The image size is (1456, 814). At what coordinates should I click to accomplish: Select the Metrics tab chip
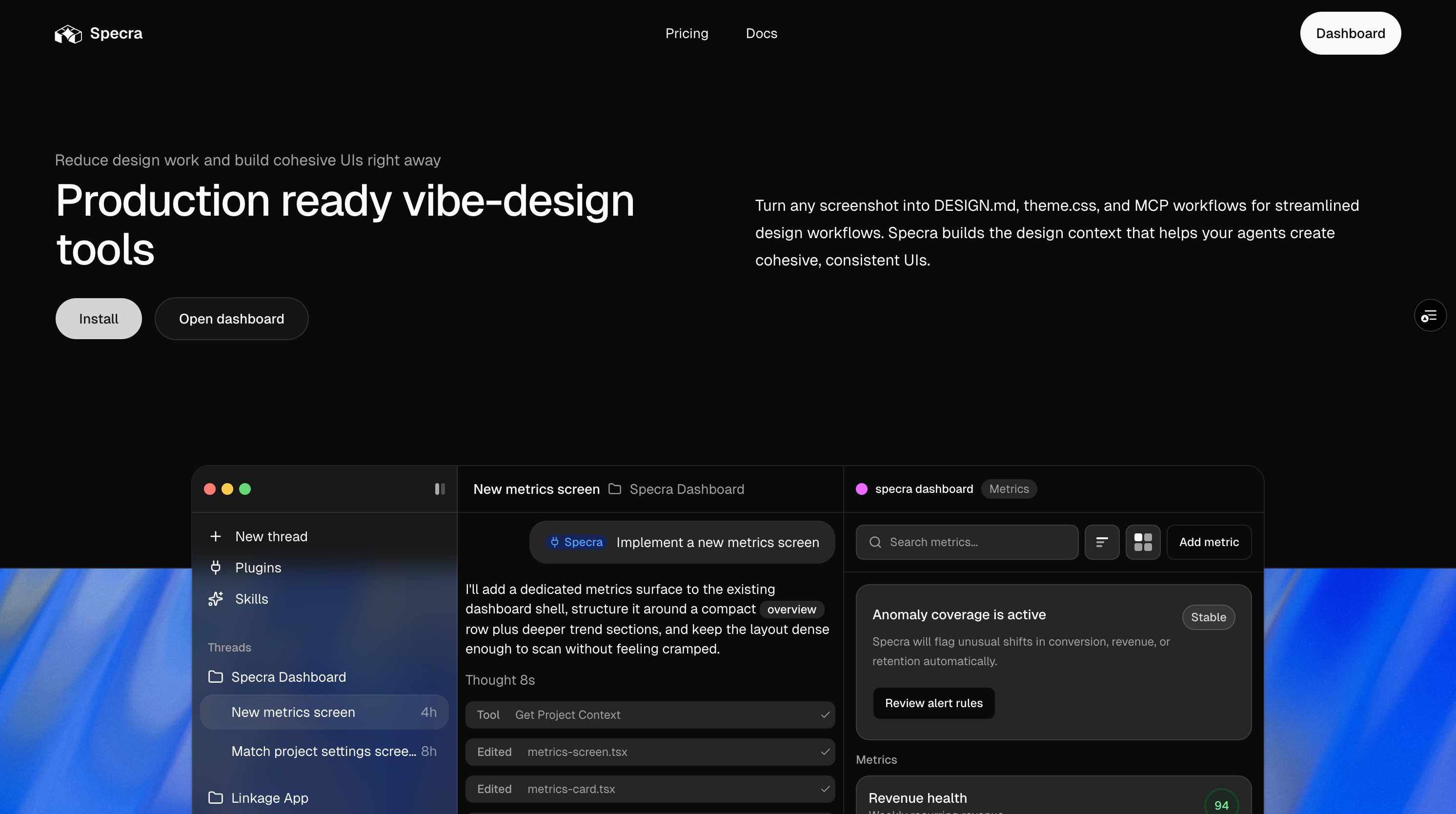click(1009, 489)
